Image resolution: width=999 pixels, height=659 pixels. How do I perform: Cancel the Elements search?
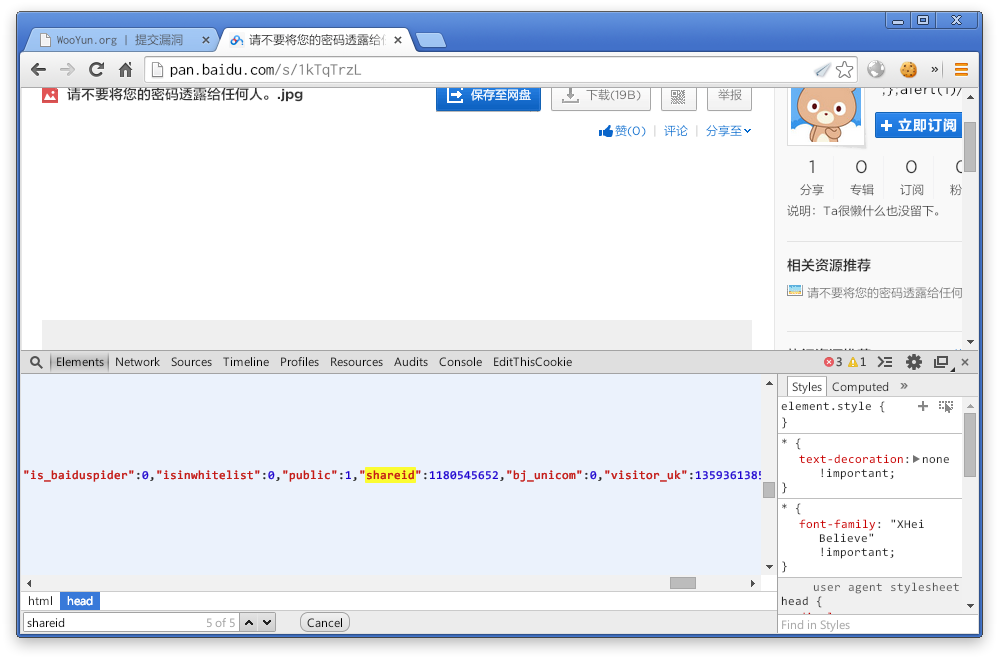(x=324, y=623)
